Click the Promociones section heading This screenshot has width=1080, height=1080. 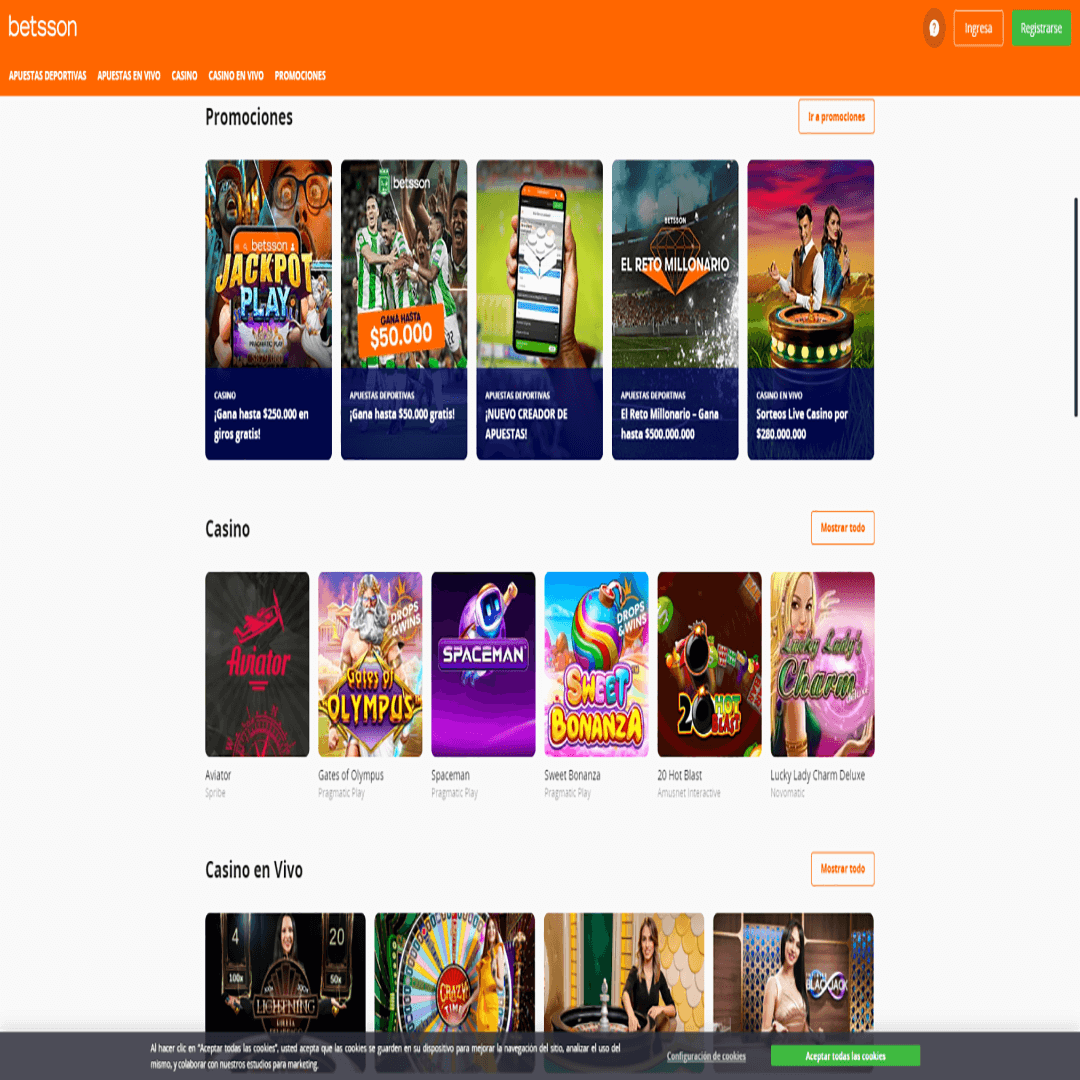click(x=249, y=117)
